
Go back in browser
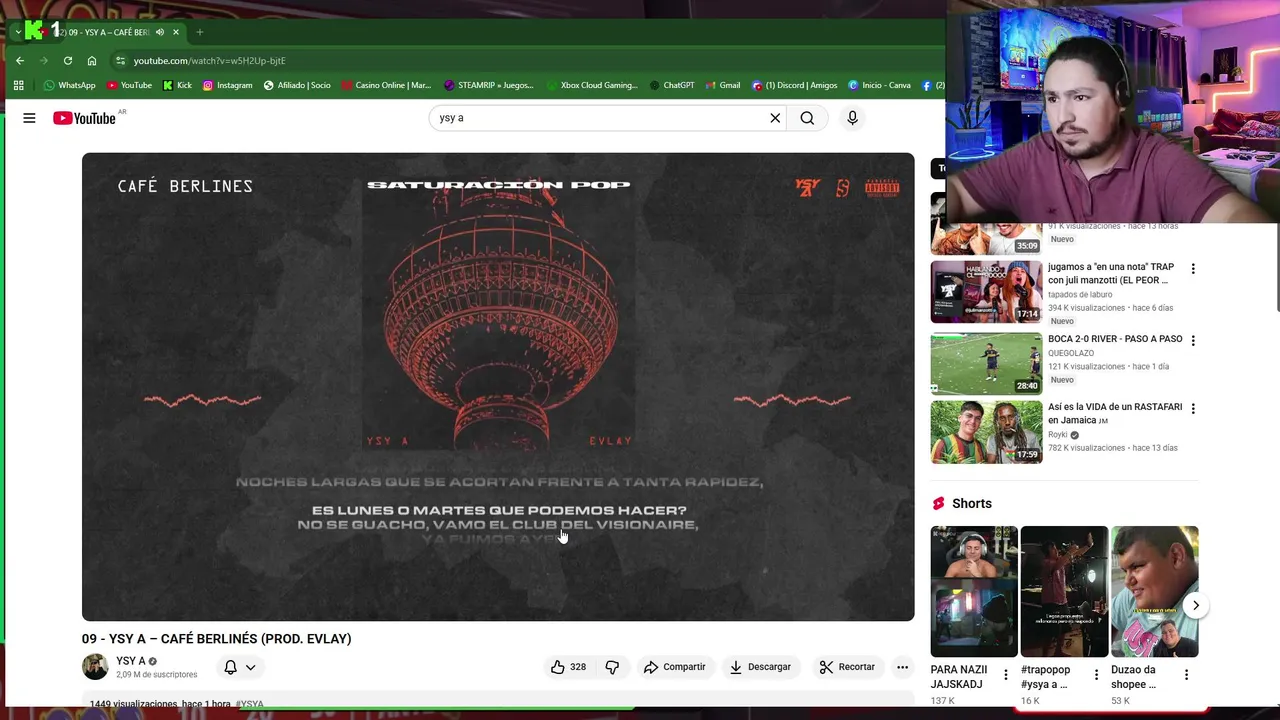[x=20, y=60]
